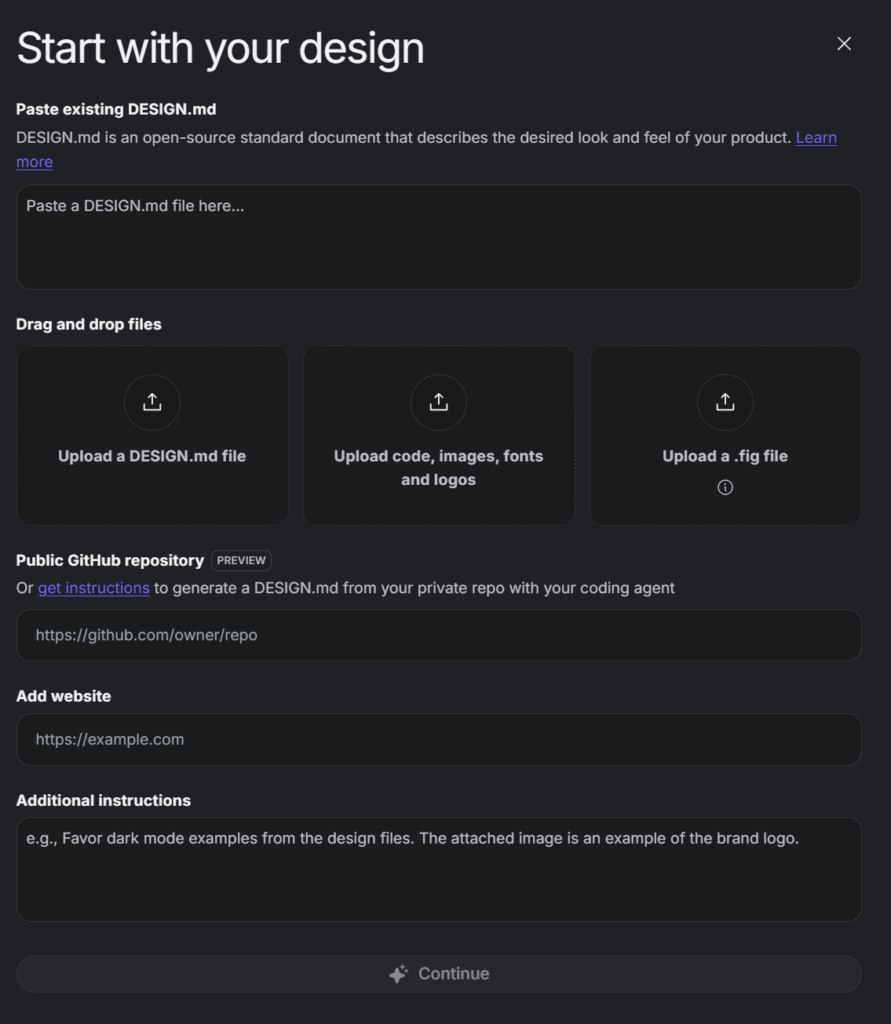Screen dimensions: 891x1024
Task: Click the Add website URL field
Action: pos(439,739)
